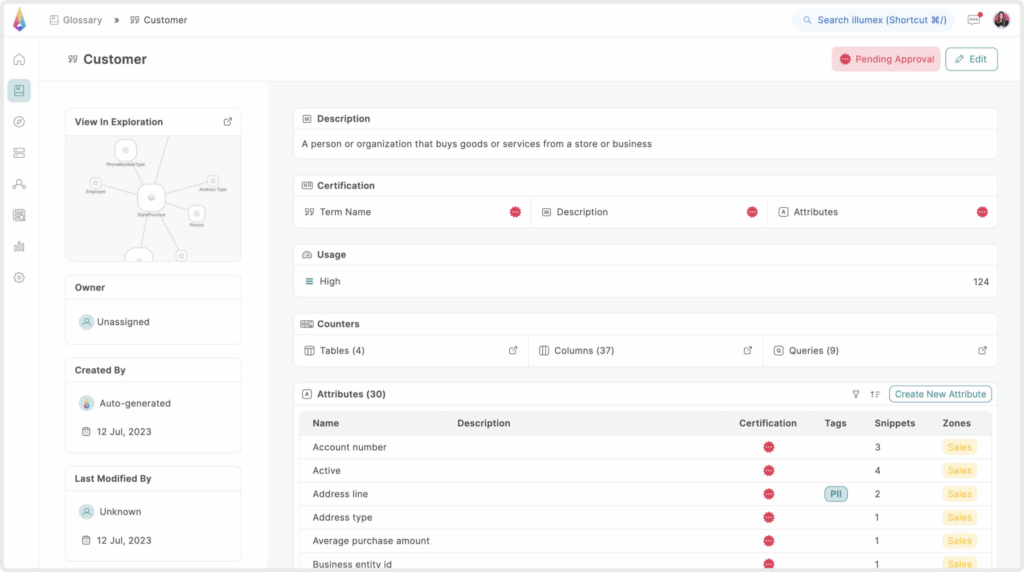This screenshot has width=1024, height=572.
Task: Open the chat messages icon in header
Action: (973, 20)
